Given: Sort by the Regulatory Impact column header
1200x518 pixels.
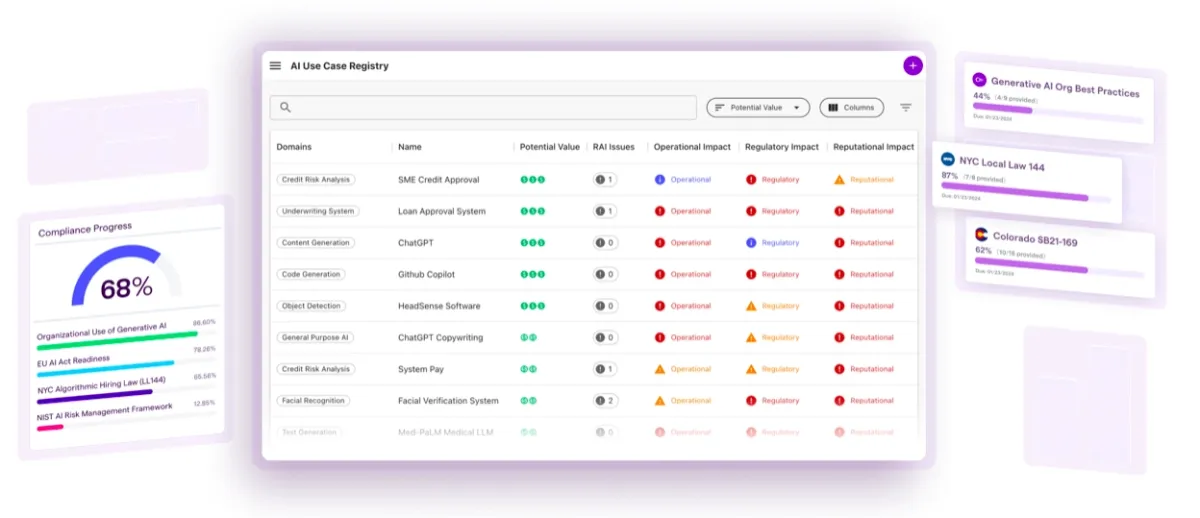Looking at the screenshot, I should pos(781,147).
